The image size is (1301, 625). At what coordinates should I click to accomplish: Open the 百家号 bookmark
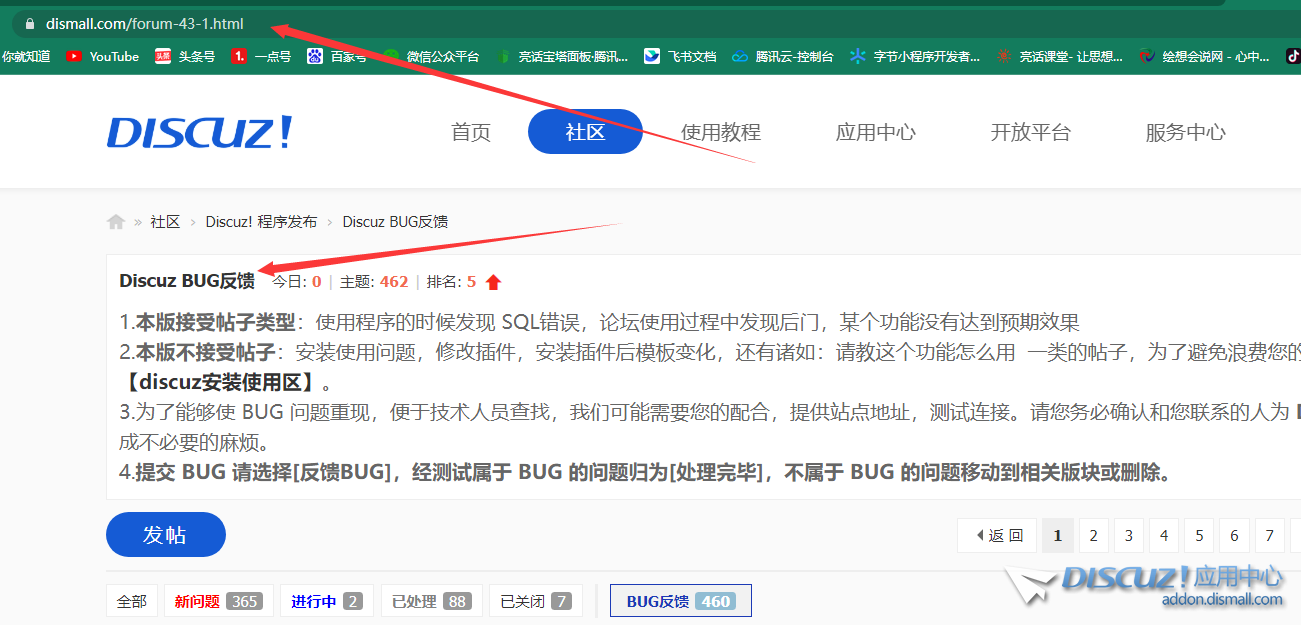coord(336,57)
